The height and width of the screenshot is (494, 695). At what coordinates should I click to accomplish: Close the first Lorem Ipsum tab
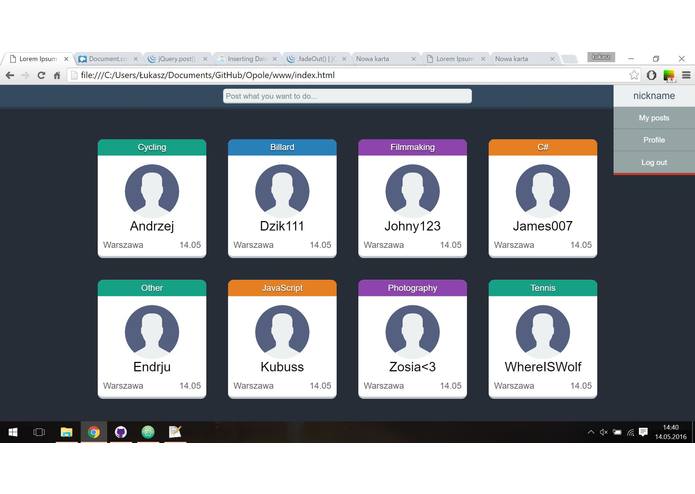(66, 58)
